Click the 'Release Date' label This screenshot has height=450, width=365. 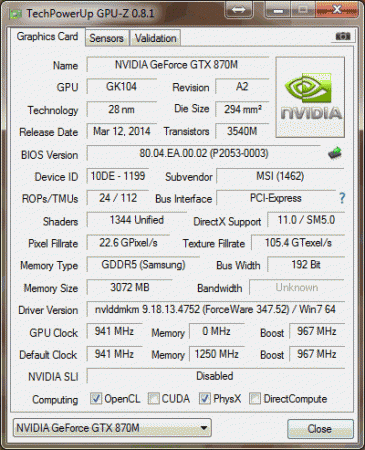pyautogui.click(x=49, y=132)
